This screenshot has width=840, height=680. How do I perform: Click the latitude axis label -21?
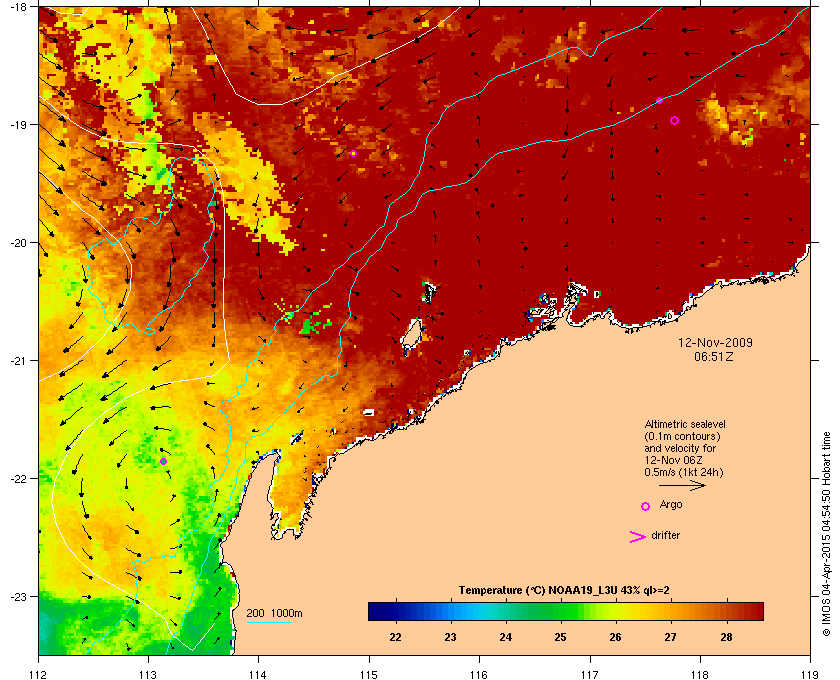18,361
